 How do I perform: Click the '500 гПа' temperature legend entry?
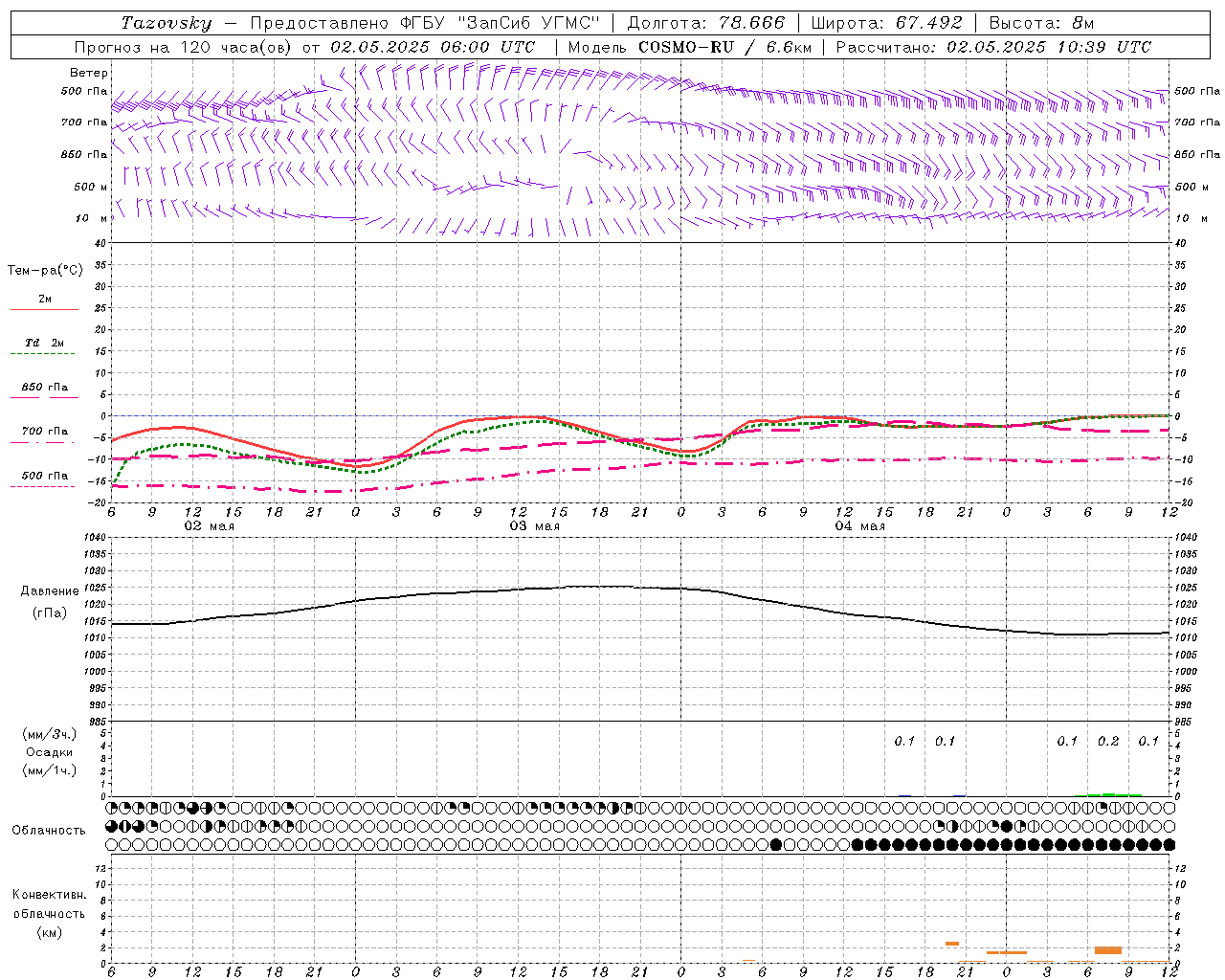coord(45,476)
